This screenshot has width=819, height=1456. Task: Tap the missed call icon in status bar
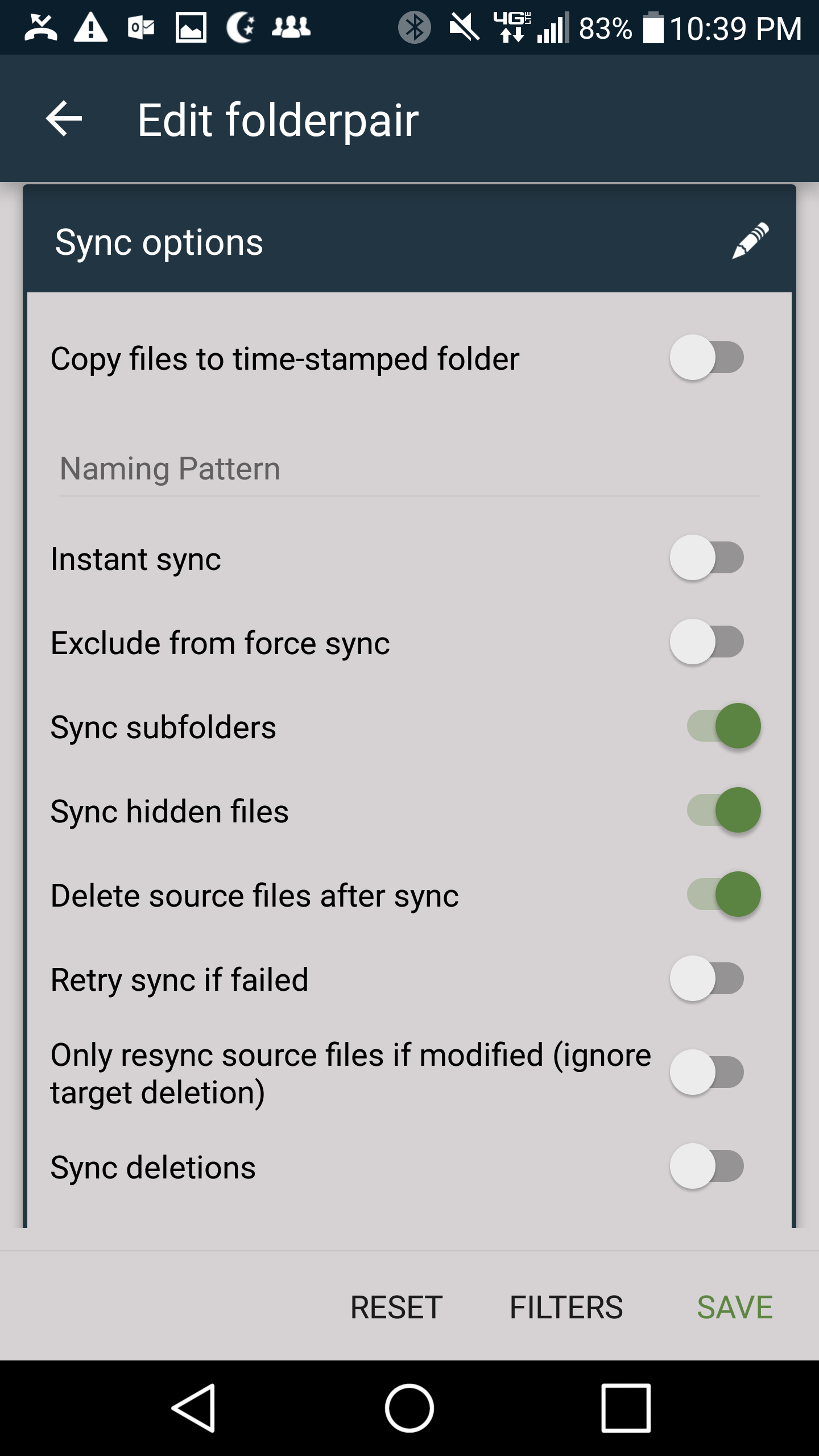40,27
